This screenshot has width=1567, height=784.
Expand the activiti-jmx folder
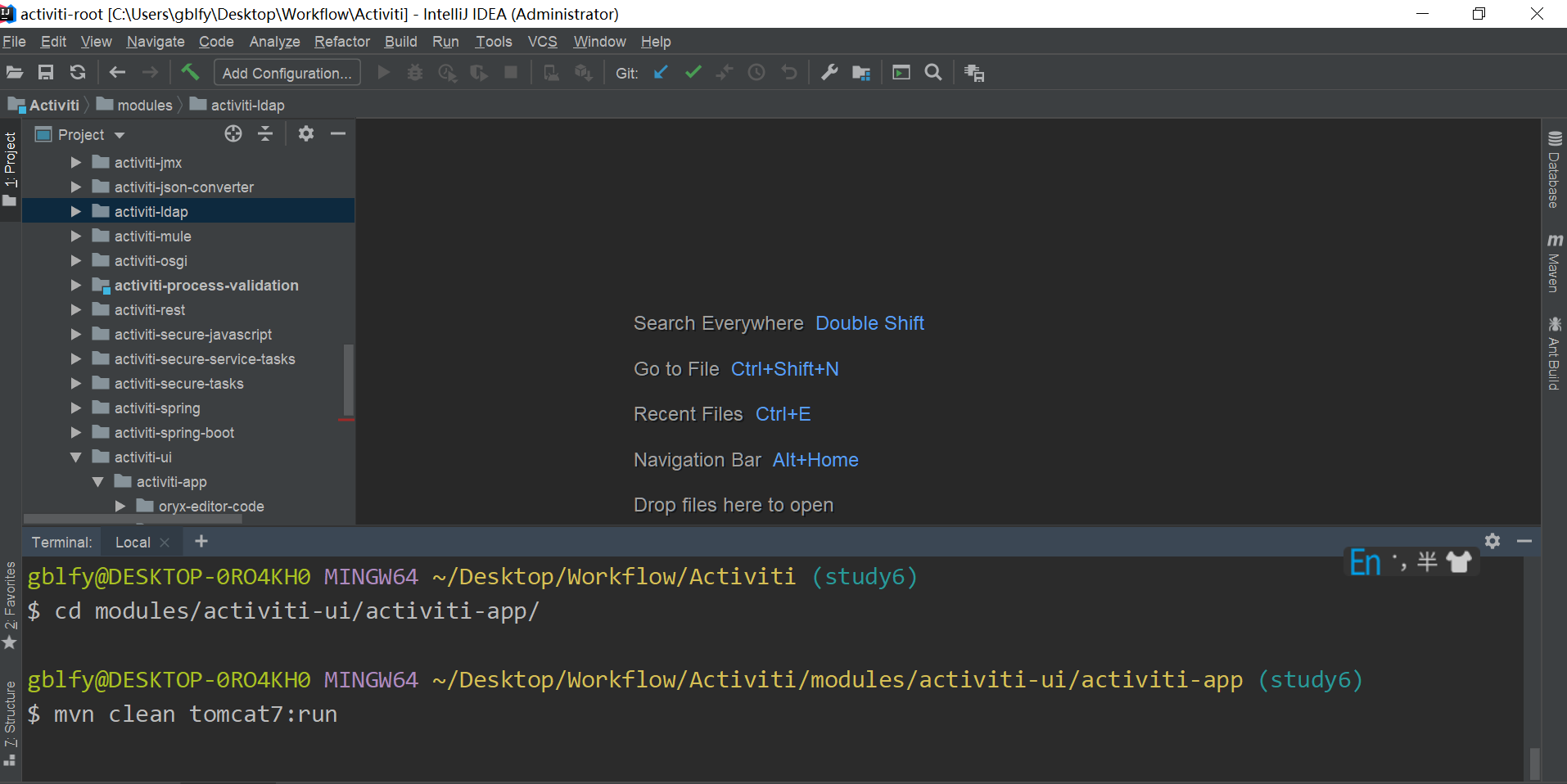tap(76, 163)
